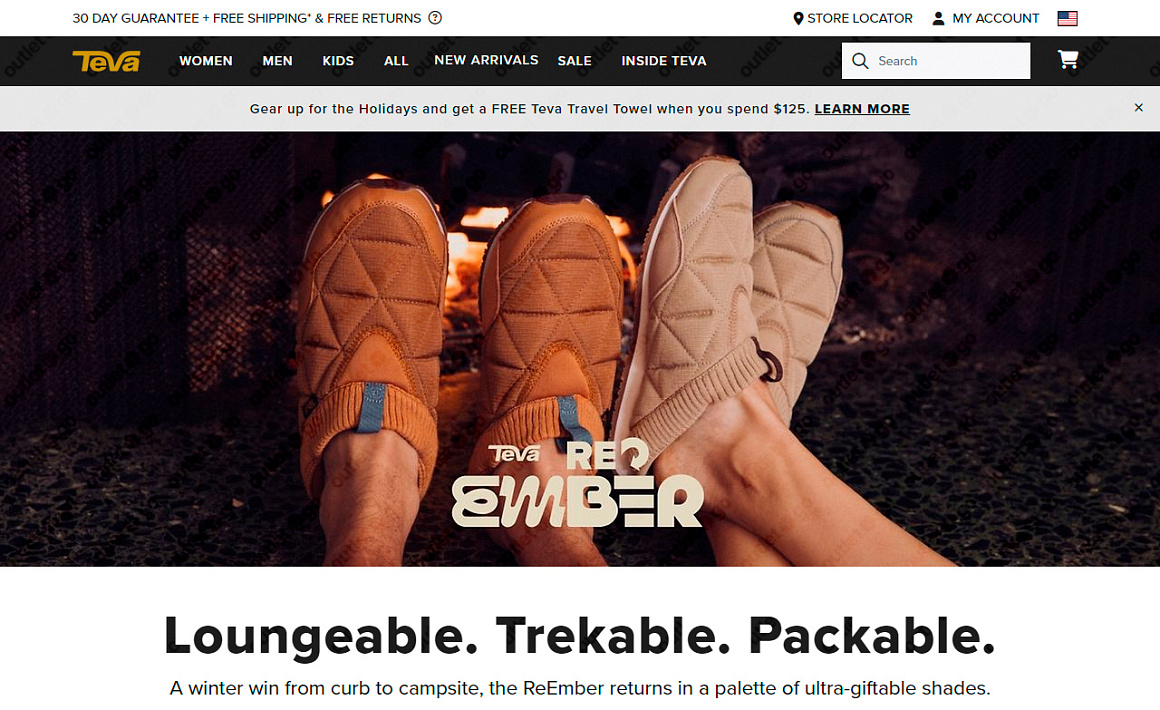This screenshot has height=710, width=1160.
Task: Open the Men menu
Action: tap(277, 61)
